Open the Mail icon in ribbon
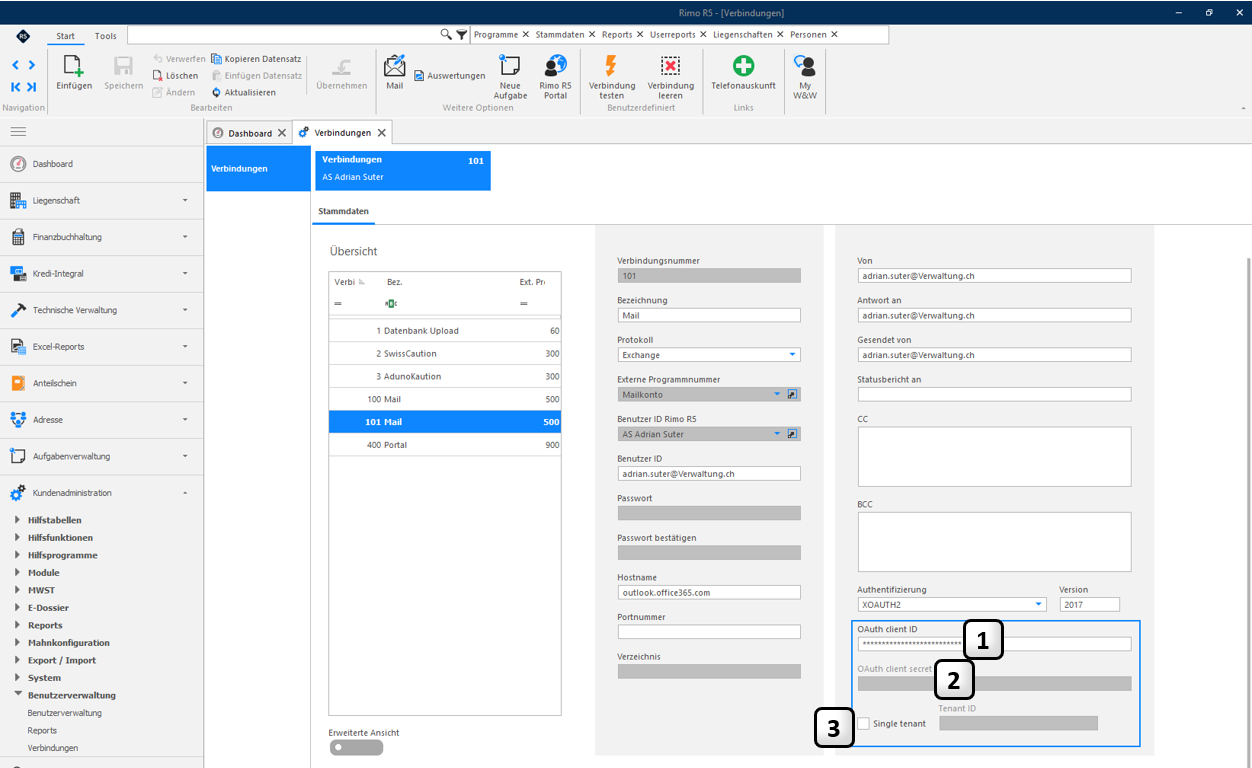 [x=395, y=66]
